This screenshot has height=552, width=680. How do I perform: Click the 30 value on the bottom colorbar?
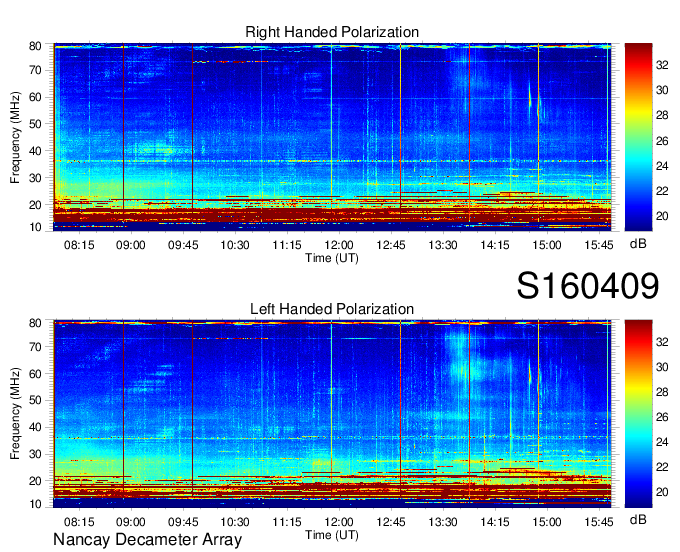(662, 367)
